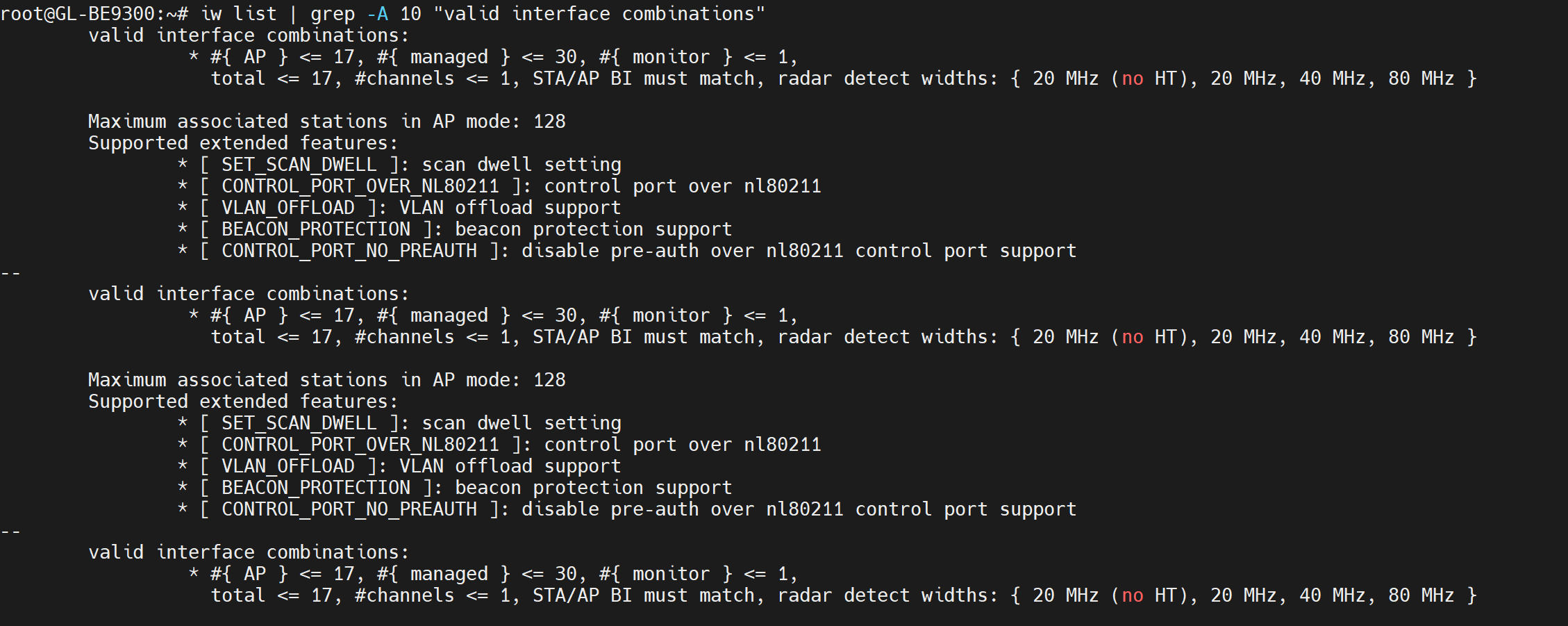
Task: Click BEACON_PROTECTION in the second features list
Action: tap(315, 488)
